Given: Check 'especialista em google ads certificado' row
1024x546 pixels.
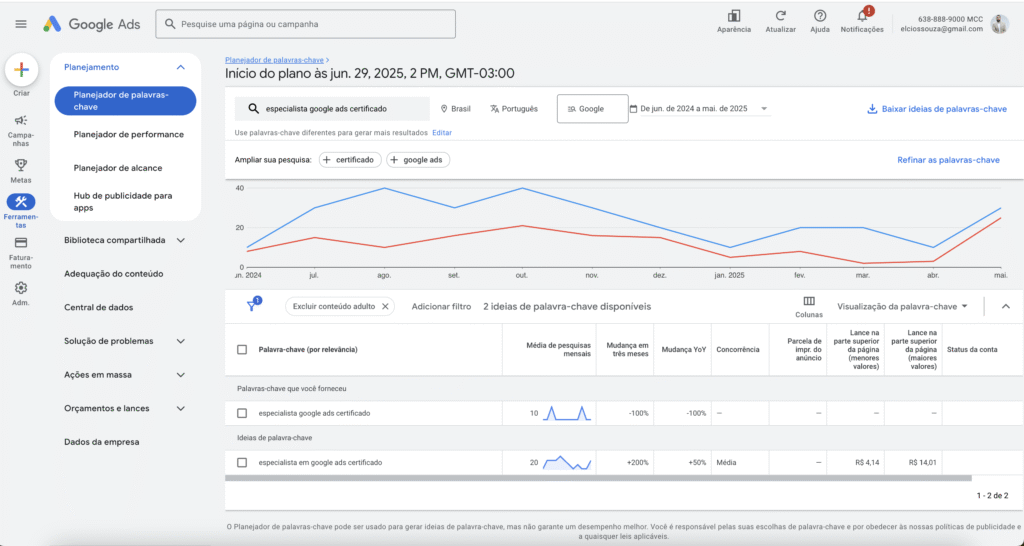Looking at the screenshot, I should 242,462.
